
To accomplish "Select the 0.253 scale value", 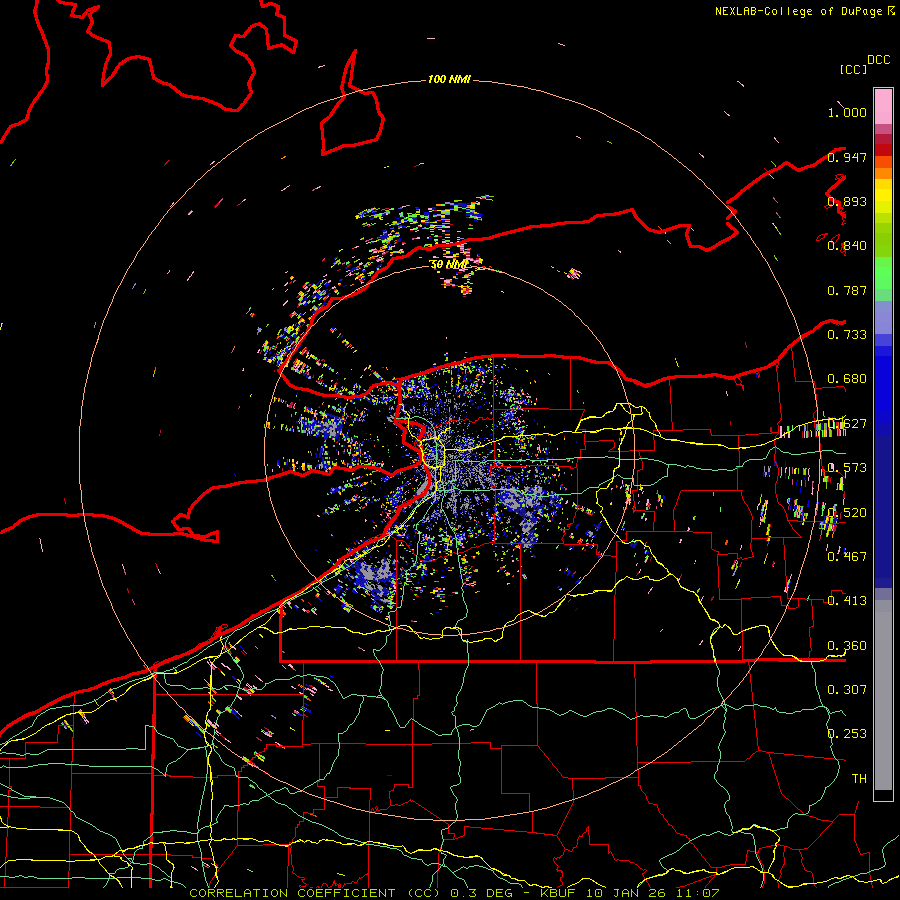I will 847,734.
